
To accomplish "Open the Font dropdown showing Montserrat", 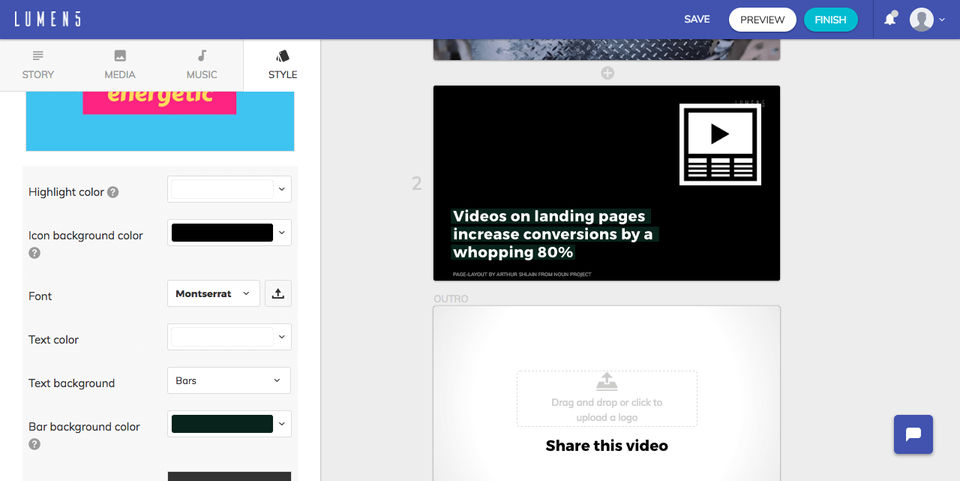I will (213, 294).
